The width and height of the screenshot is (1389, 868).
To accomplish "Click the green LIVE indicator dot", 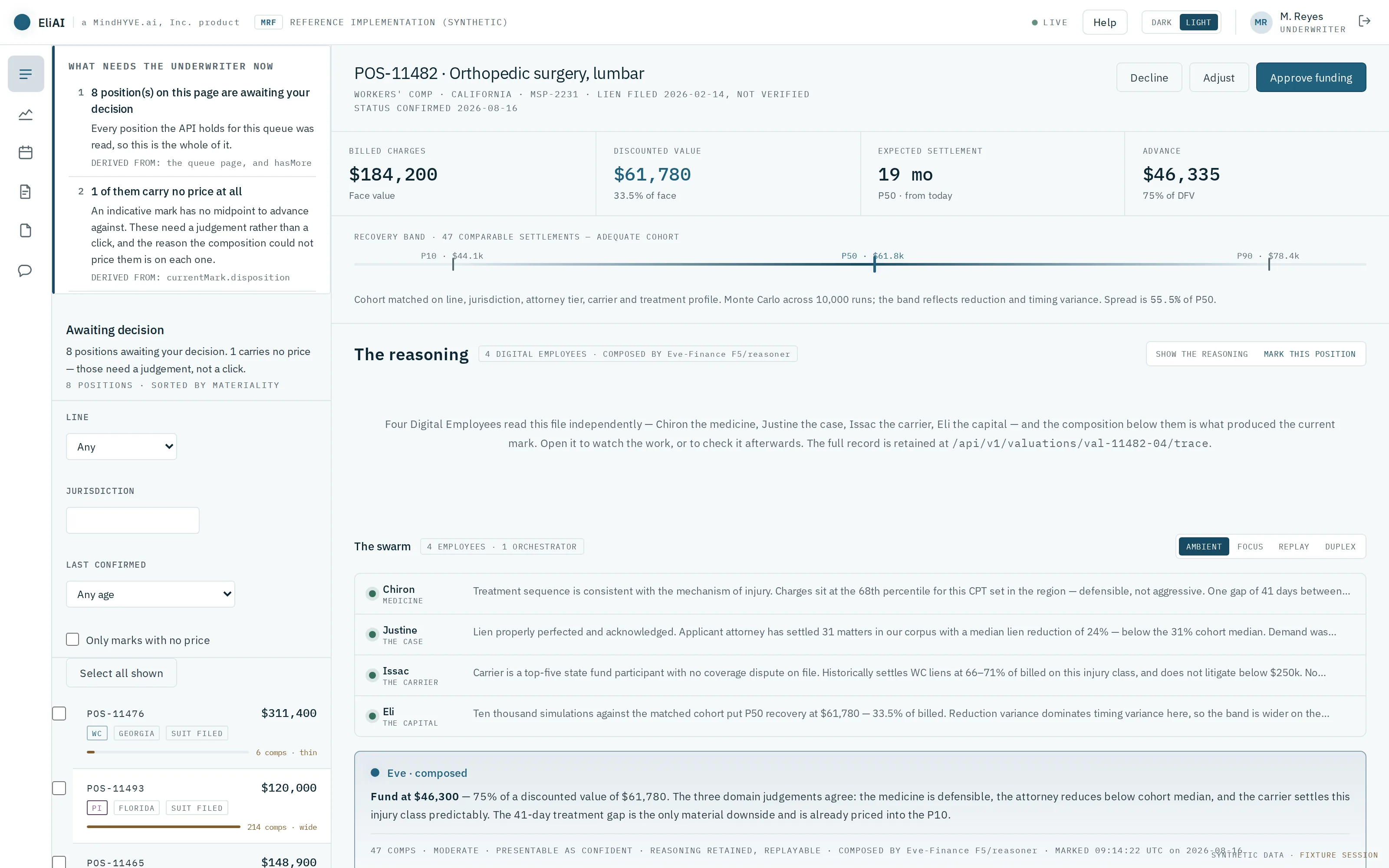I will tap(1035, 23).
